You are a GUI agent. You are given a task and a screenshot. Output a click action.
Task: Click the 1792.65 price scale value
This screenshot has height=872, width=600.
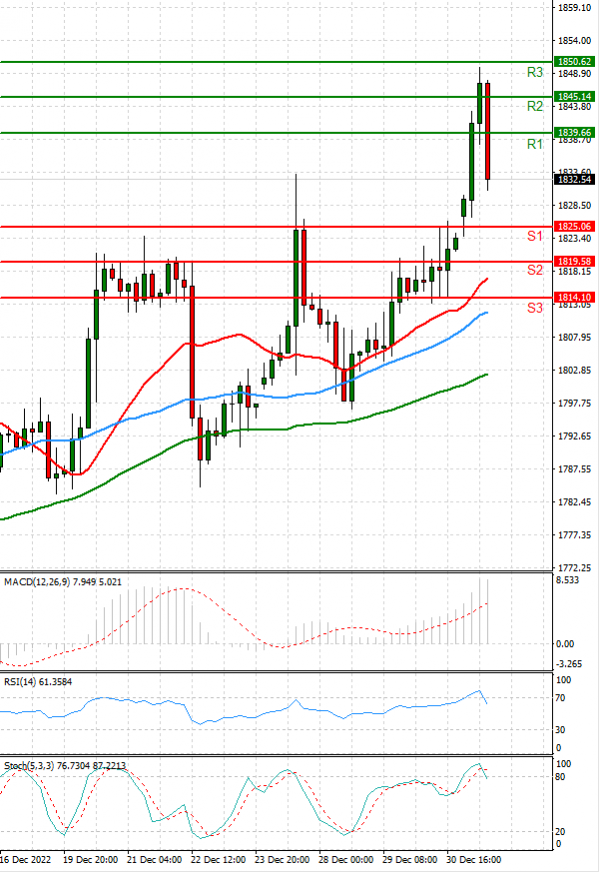click(x=574, y=436)
